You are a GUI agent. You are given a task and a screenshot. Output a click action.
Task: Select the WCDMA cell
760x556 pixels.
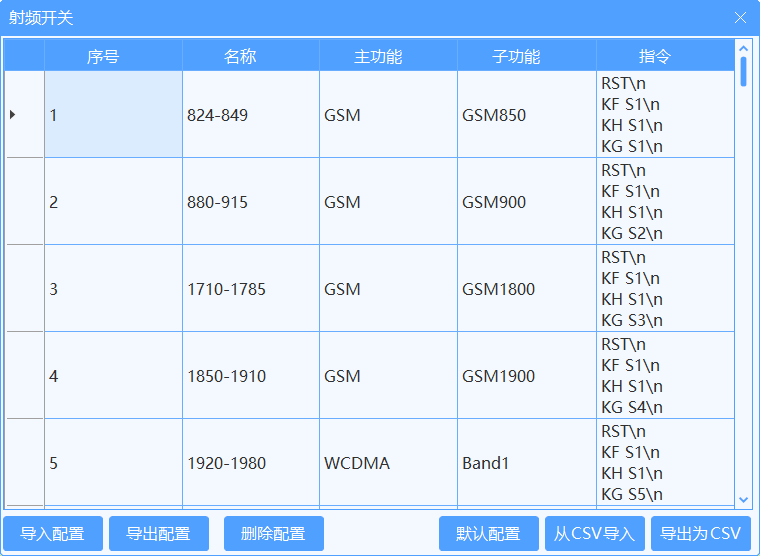[388, 462]
